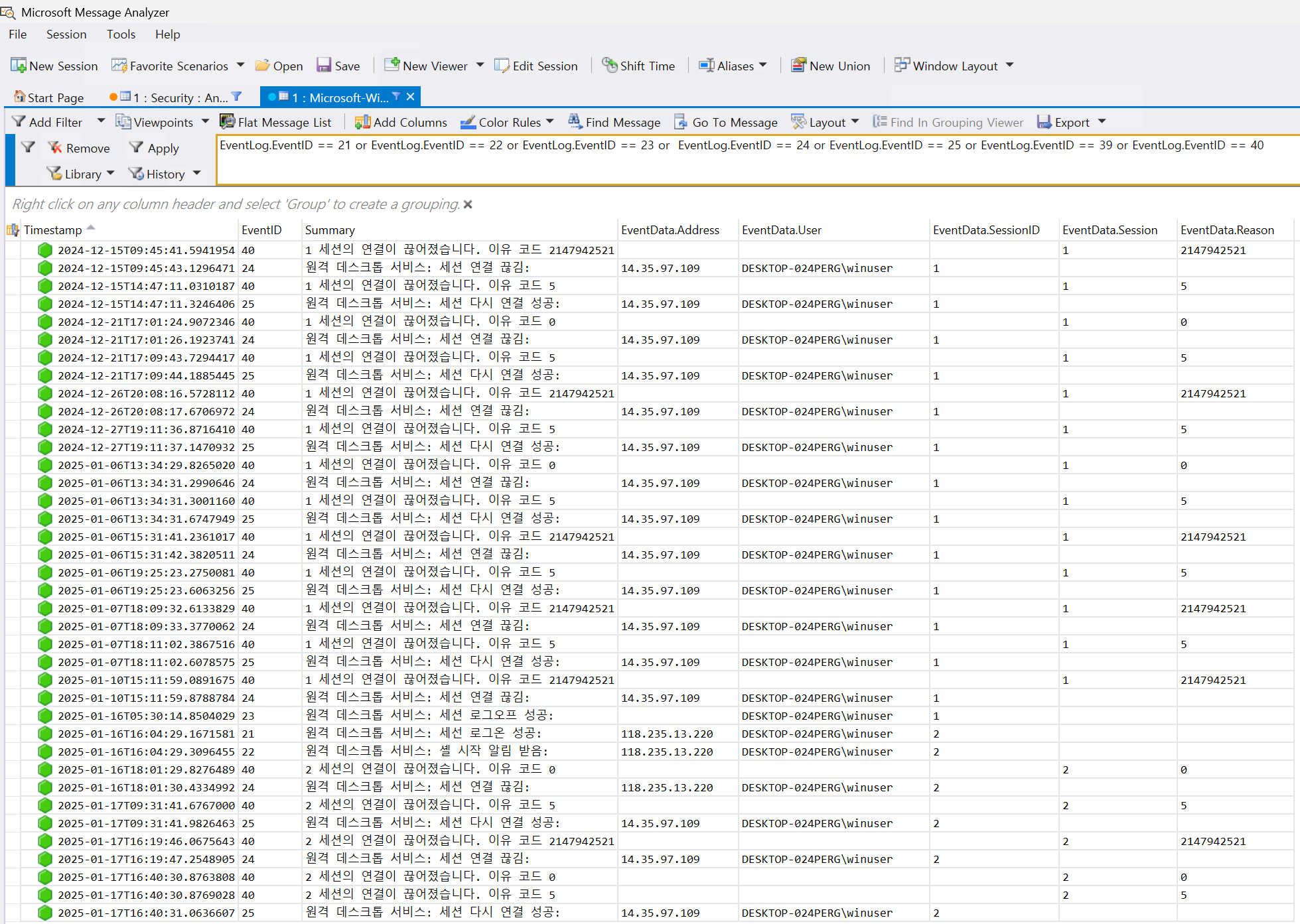Screen dimensions: 1300x924
Task: Dismiss the grouping hint message
Action: [468, 204]
